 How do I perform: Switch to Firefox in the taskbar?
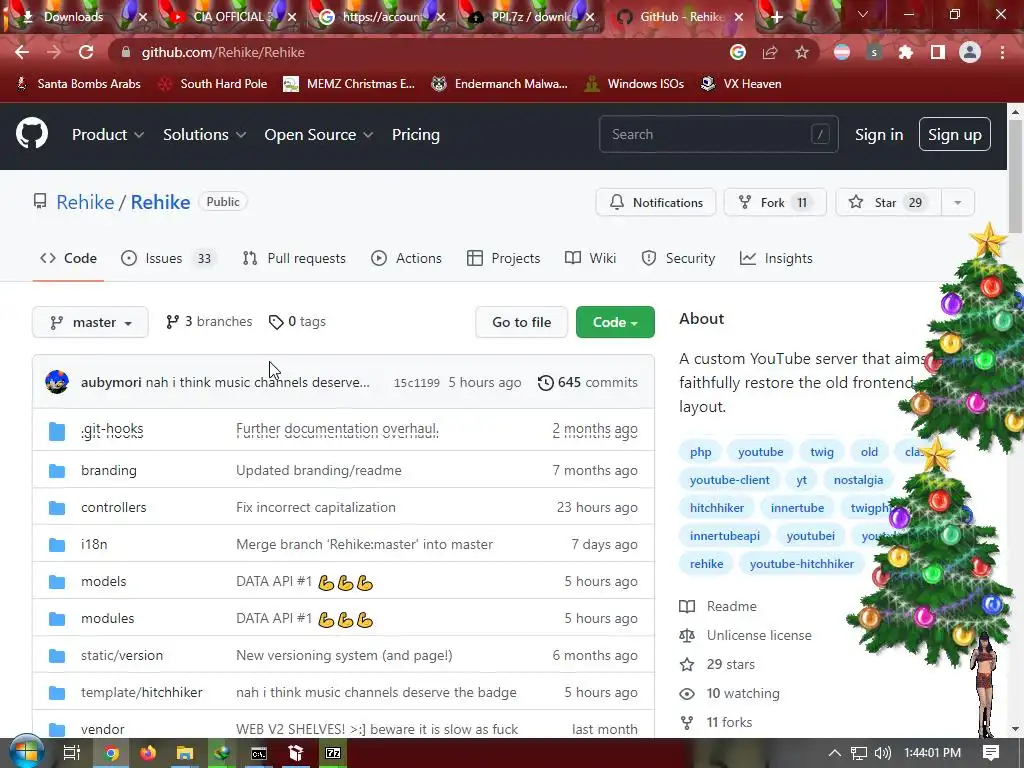coord(148,753)
